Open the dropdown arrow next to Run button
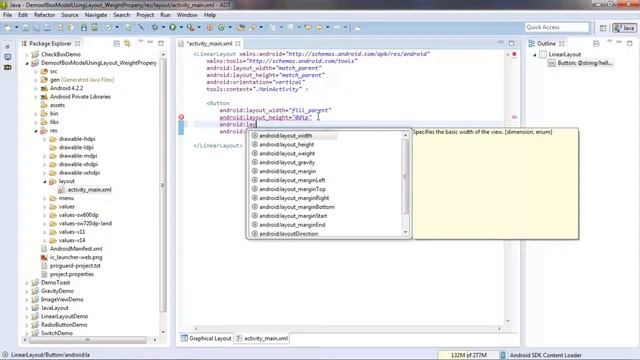Image resolution: width=640 pixels, height=360 pixels. [x=181, y=27]
